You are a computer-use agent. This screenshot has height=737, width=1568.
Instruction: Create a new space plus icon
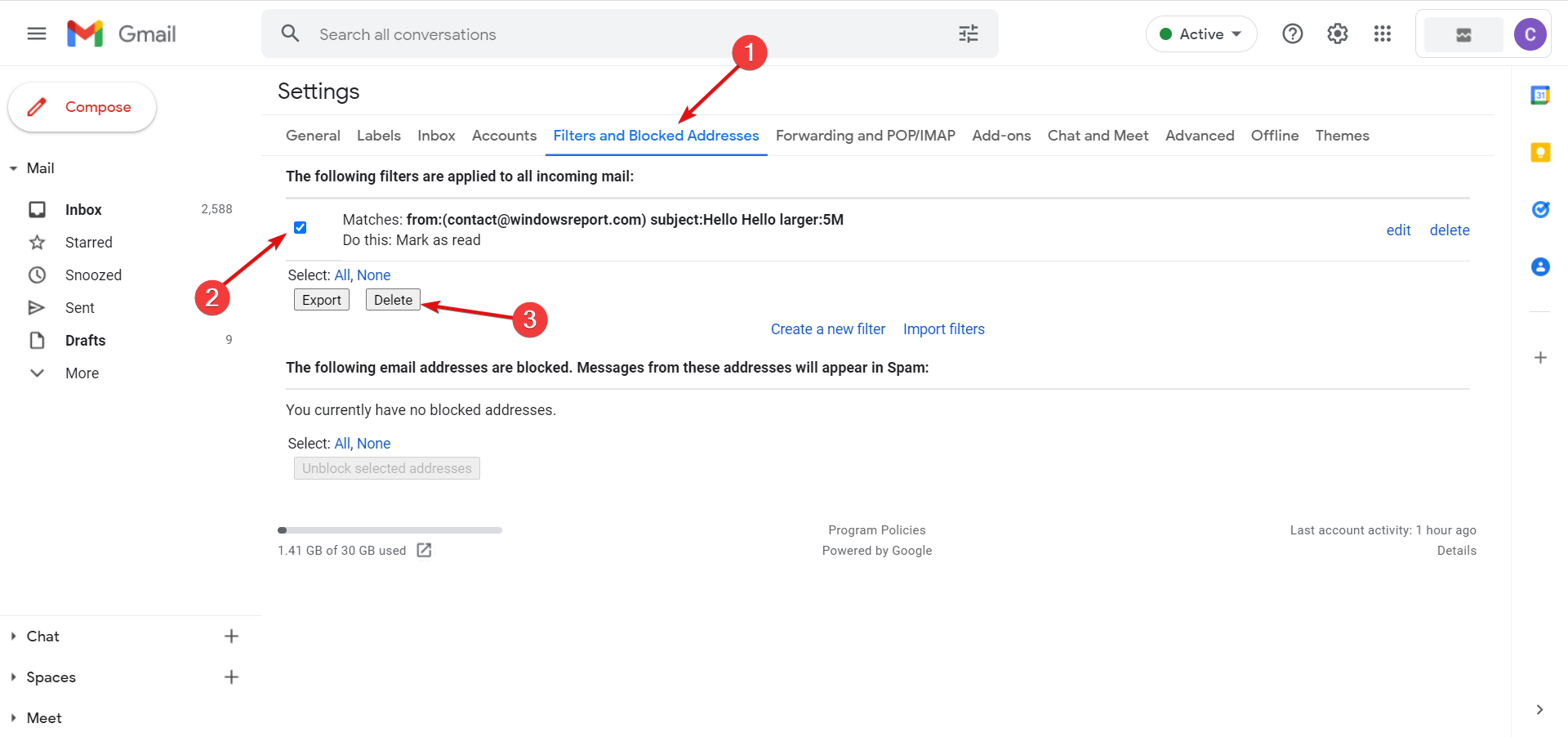point(231,677)
